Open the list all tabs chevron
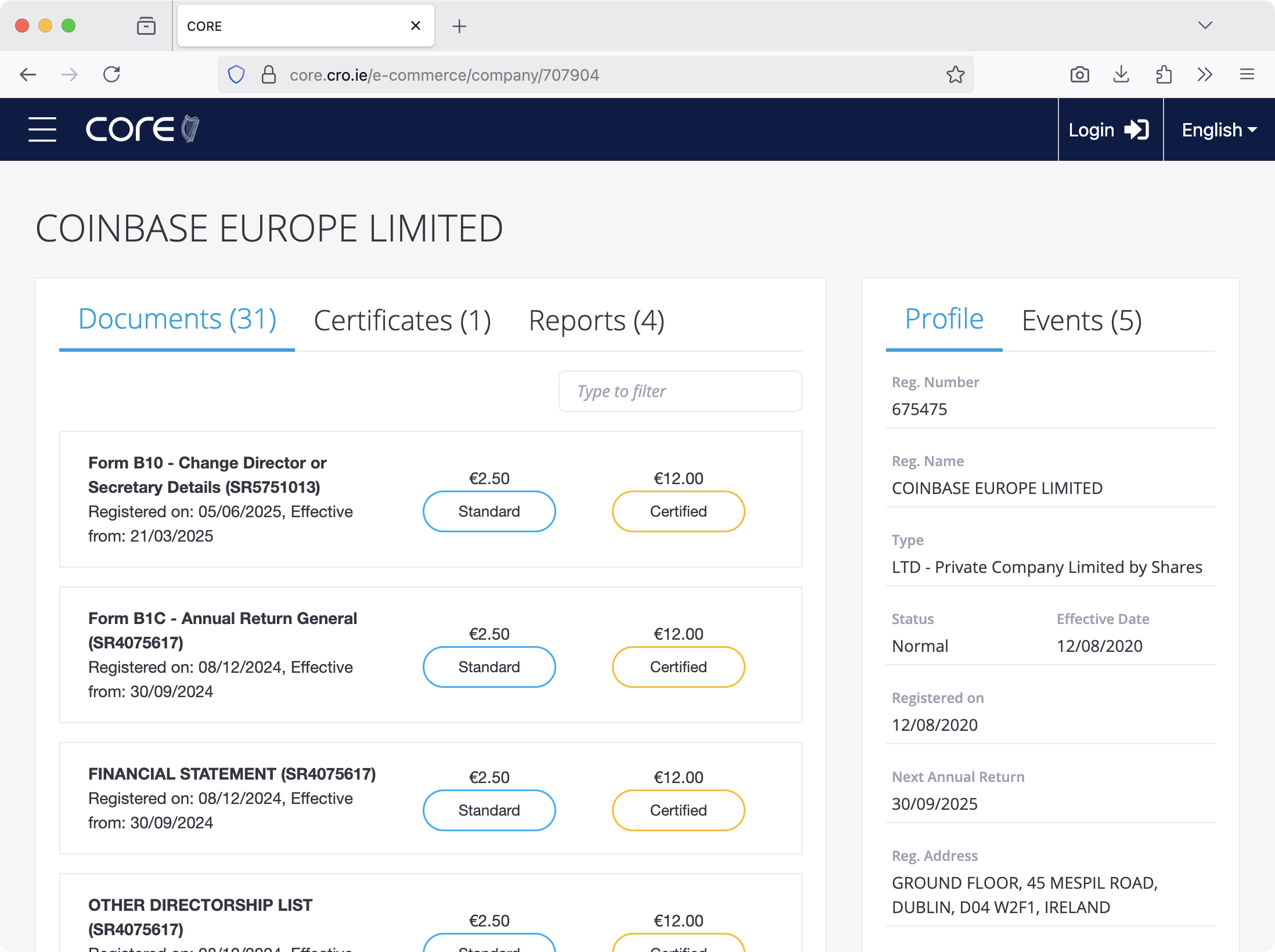The height and width of the screenshot is (952, 1275). (1205, 26)
